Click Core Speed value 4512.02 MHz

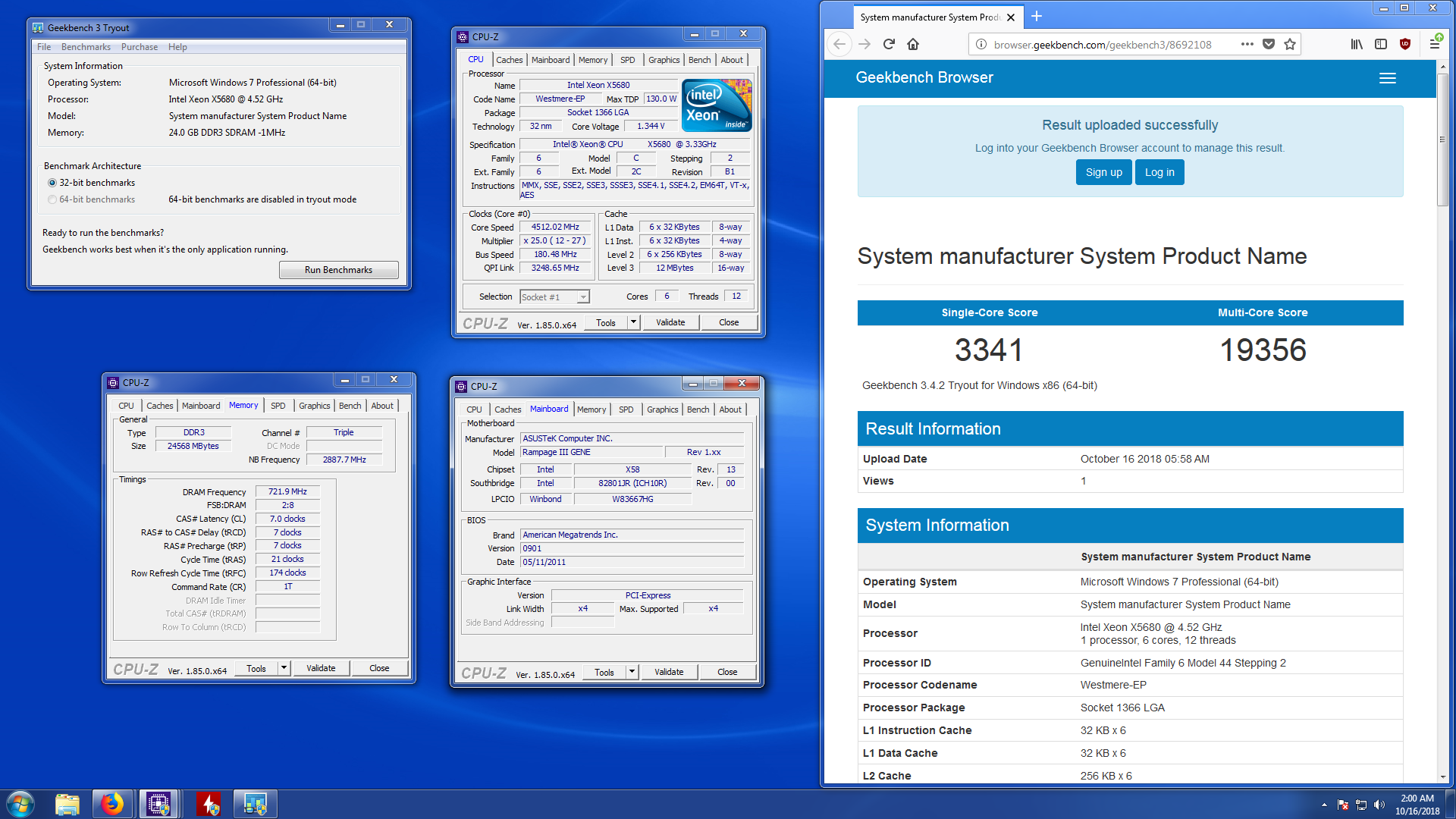point(555,227)
